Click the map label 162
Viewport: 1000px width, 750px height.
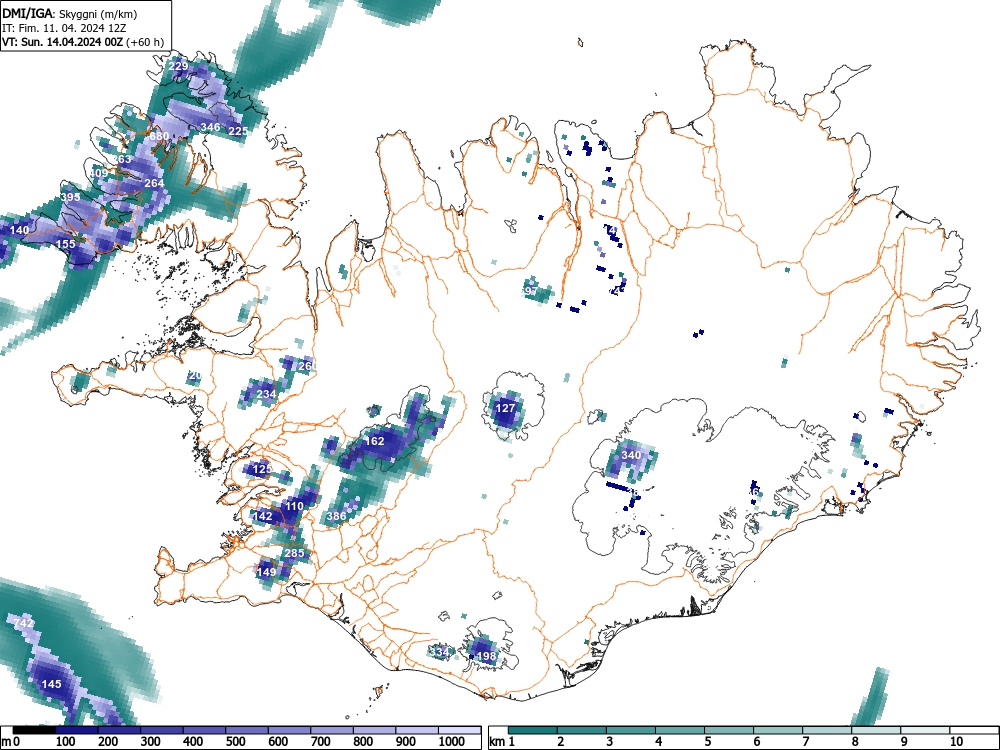[x=374, y=441]
